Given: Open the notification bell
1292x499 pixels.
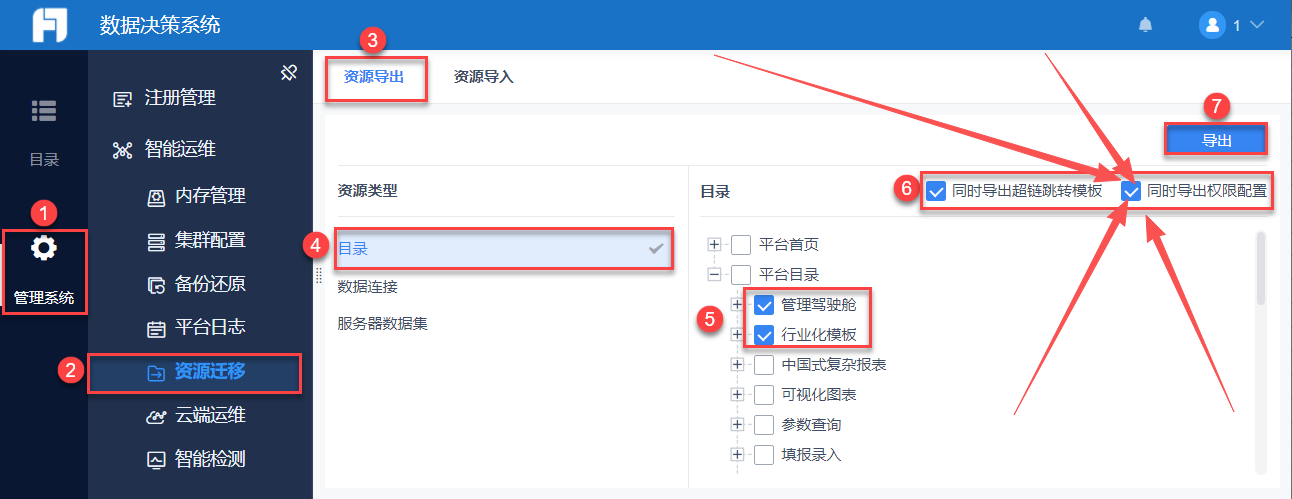Looking at the screenshot, I should (x=1146, y=25).
